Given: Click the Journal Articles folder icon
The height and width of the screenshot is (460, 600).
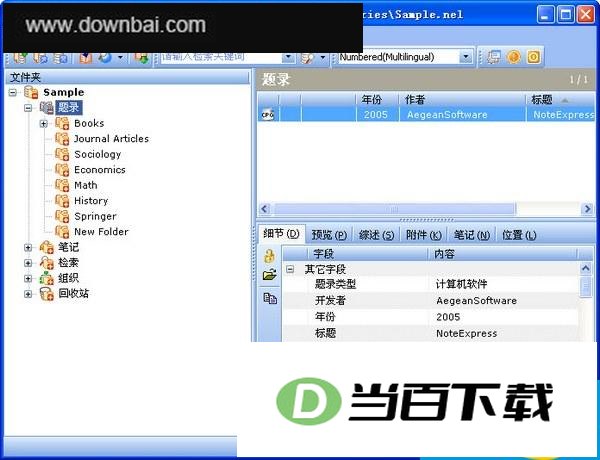Looking at the screenshot, I should (62, 139).
